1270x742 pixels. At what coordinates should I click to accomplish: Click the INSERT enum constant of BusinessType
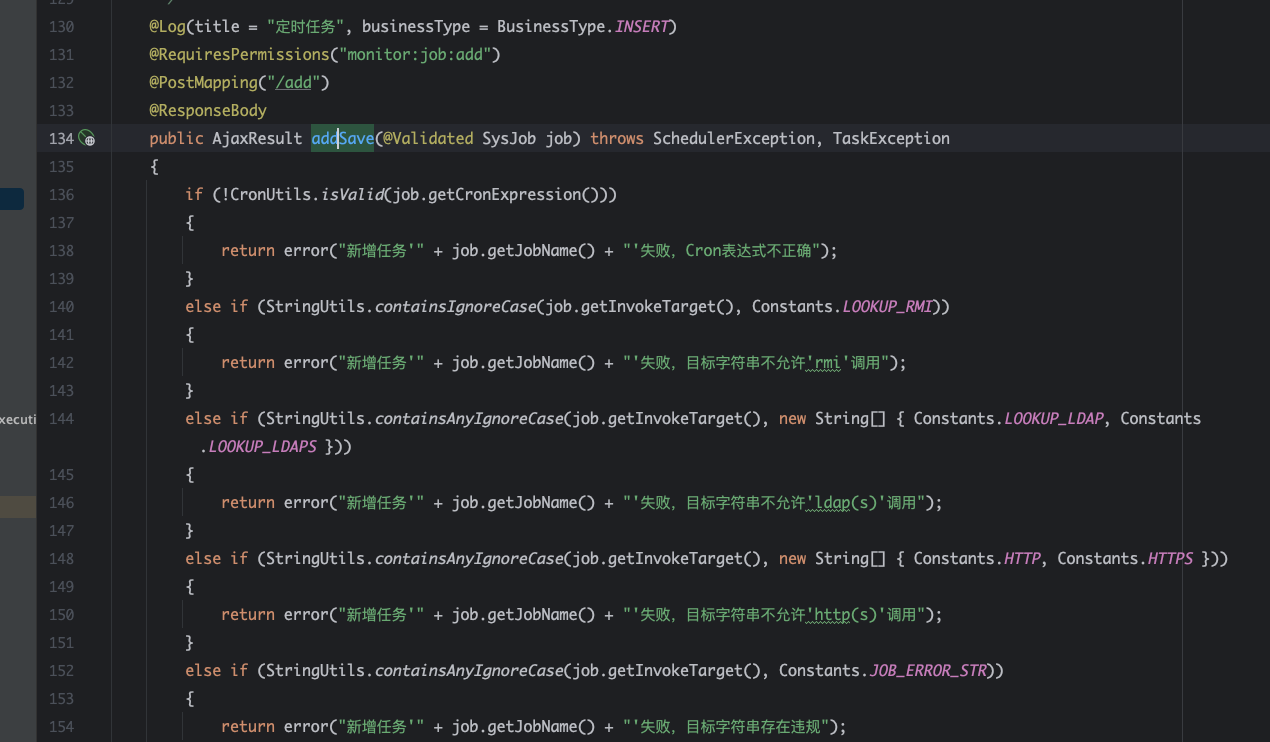[x=641, y=26]
